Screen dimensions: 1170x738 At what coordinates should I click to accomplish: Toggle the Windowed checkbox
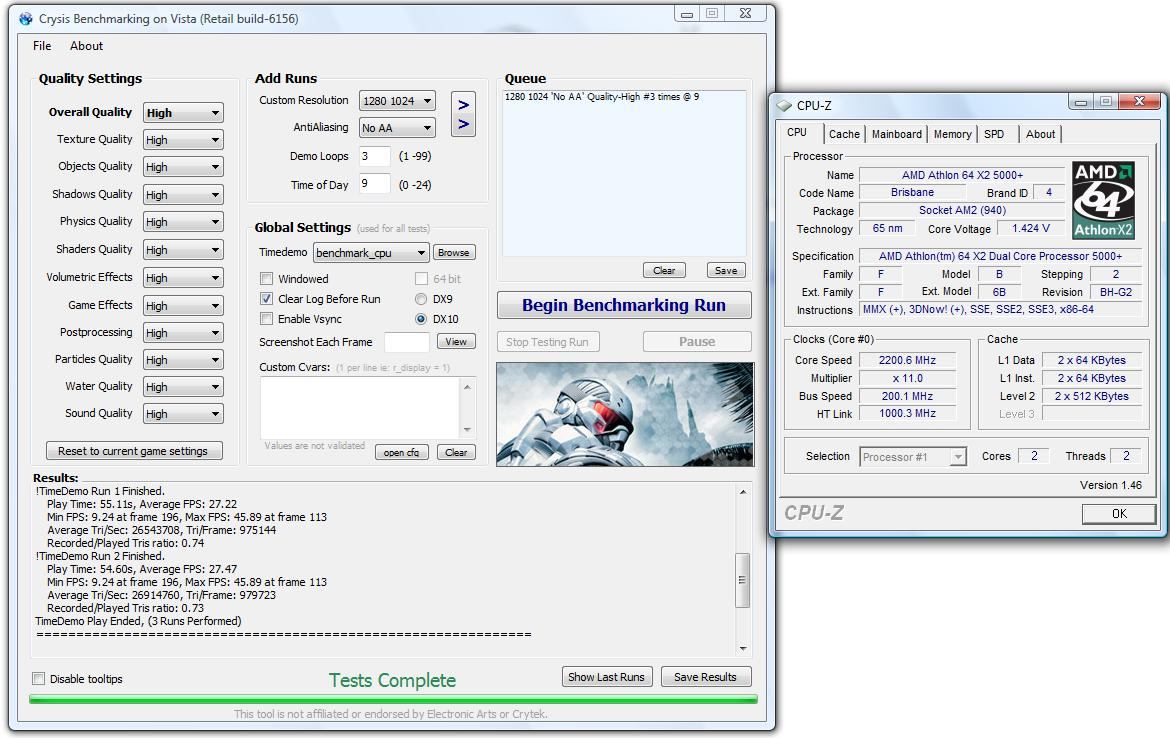tap(266, 278)
